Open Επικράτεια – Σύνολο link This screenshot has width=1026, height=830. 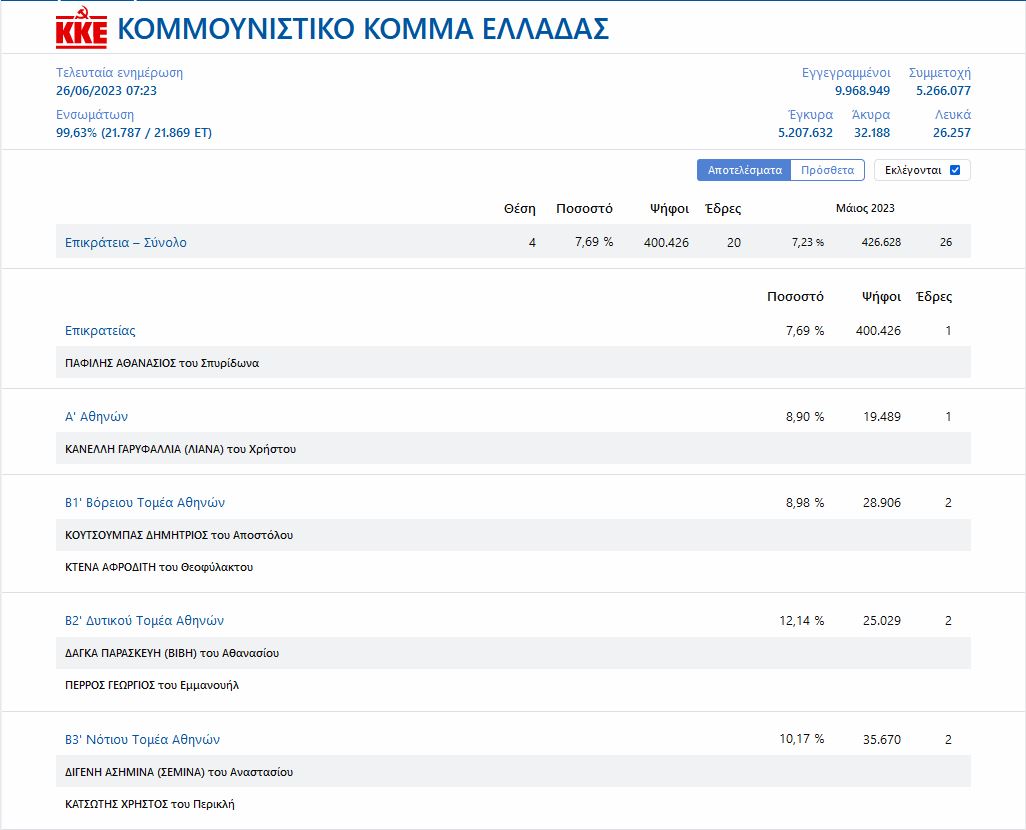click(x=126, y=242)
